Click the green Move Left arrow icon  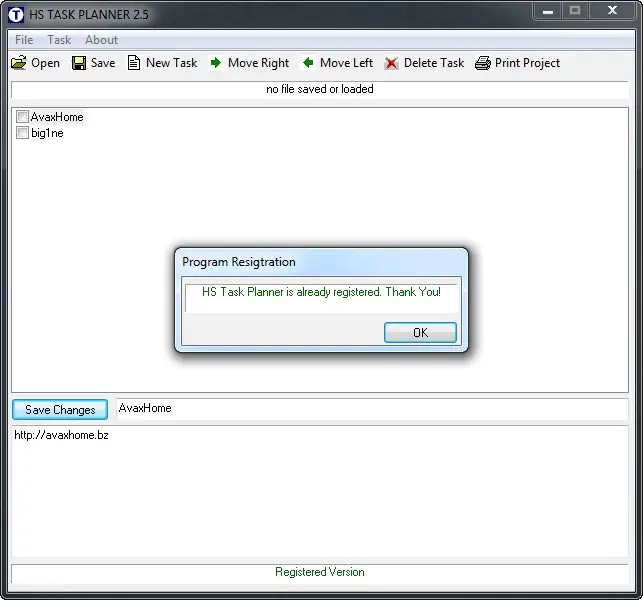point(308,63)
